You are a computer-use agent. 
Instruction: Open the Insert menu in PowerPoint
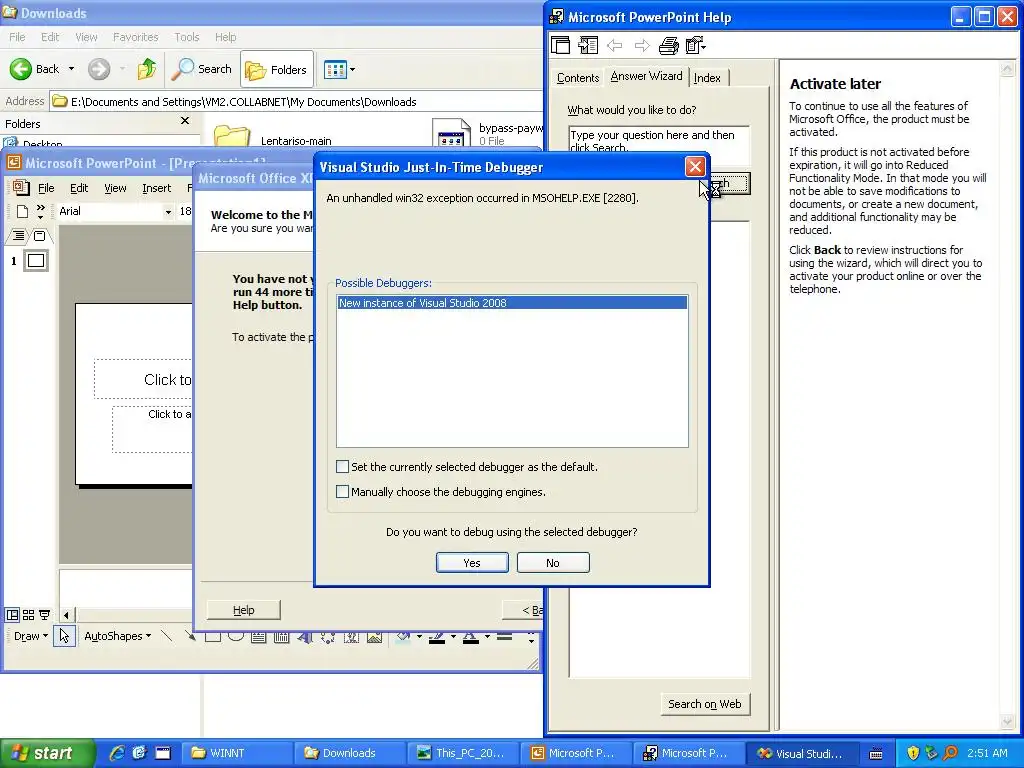(x=157, y=188)
